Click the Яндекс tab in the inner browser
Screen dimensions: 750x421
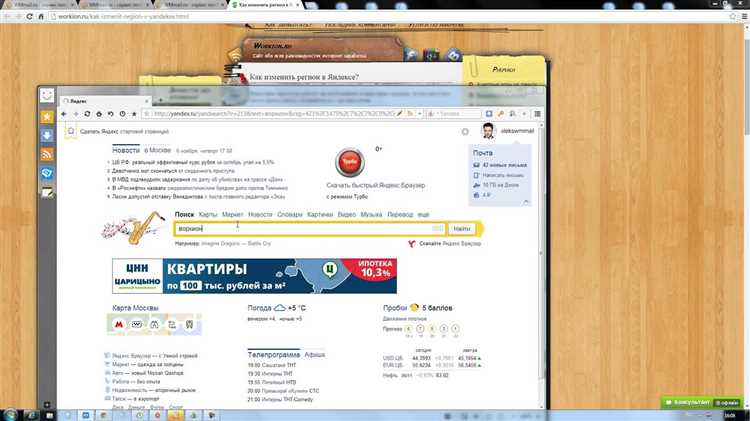[x=106, y=101]
